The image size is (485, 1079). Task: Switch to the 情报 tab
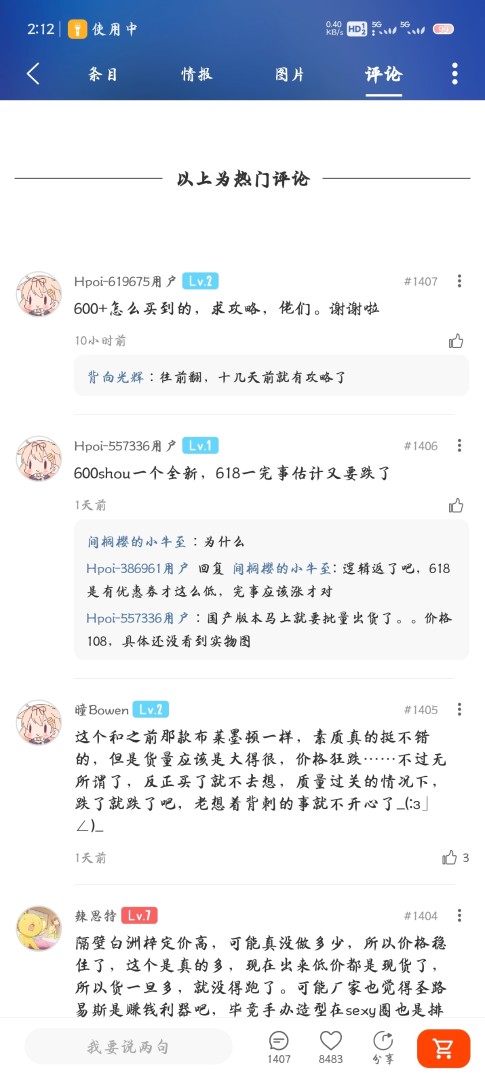point(197,74)
